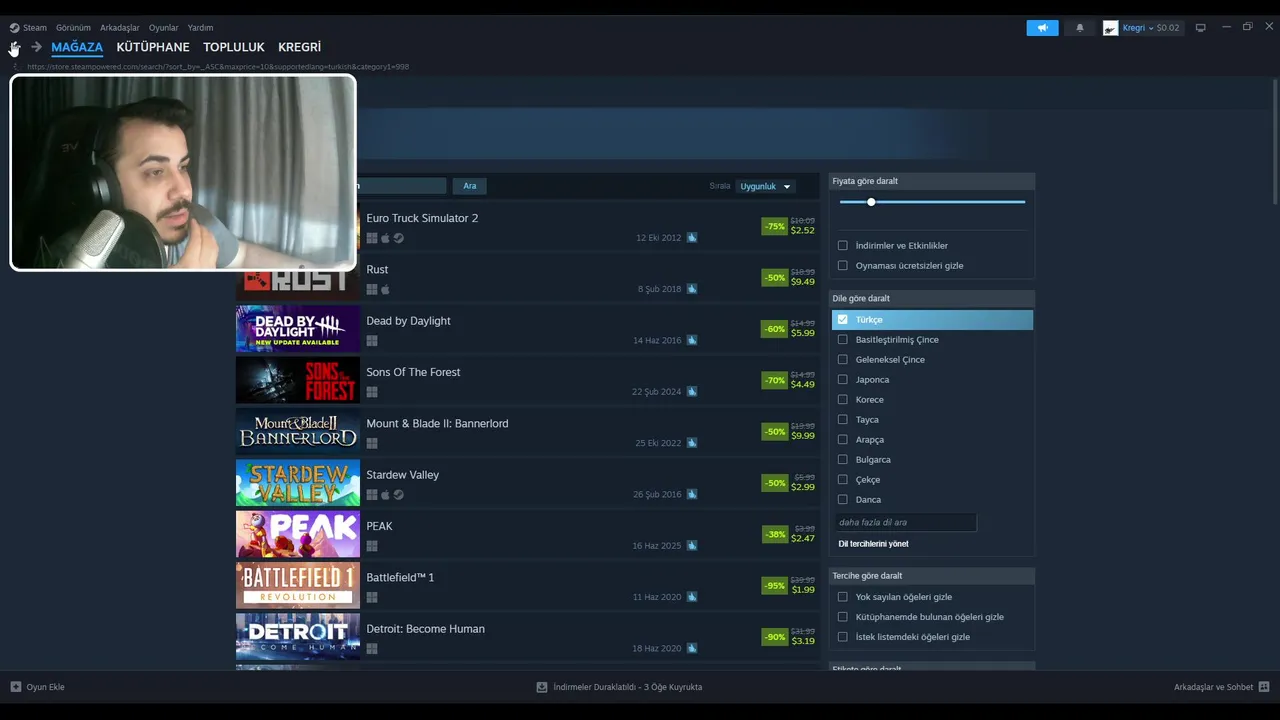Collapse the Tercihe göre daralt section
The width and height of the screenshot is (1280, 720).
click(932, 576)
